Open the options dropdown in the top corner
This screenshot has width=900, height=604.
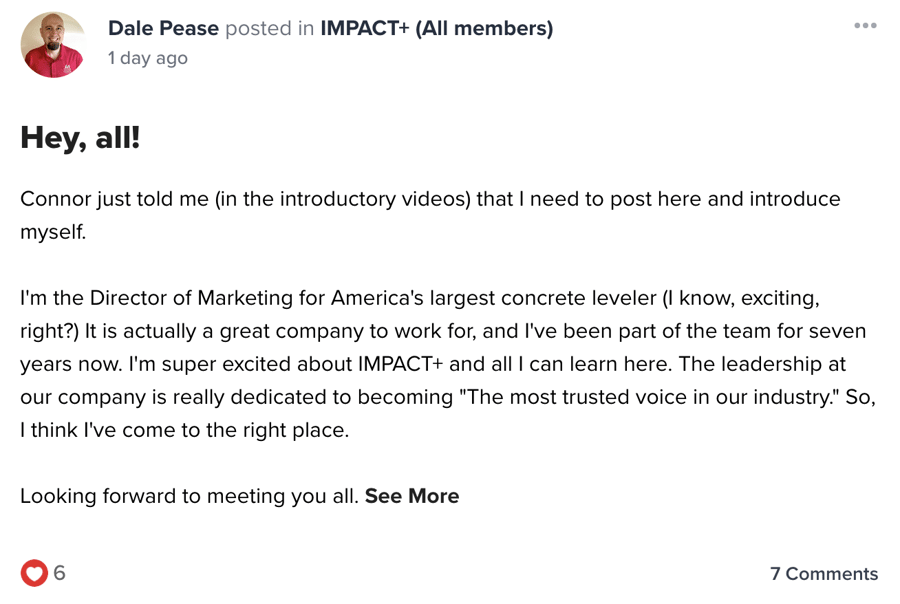click(866, 26)
